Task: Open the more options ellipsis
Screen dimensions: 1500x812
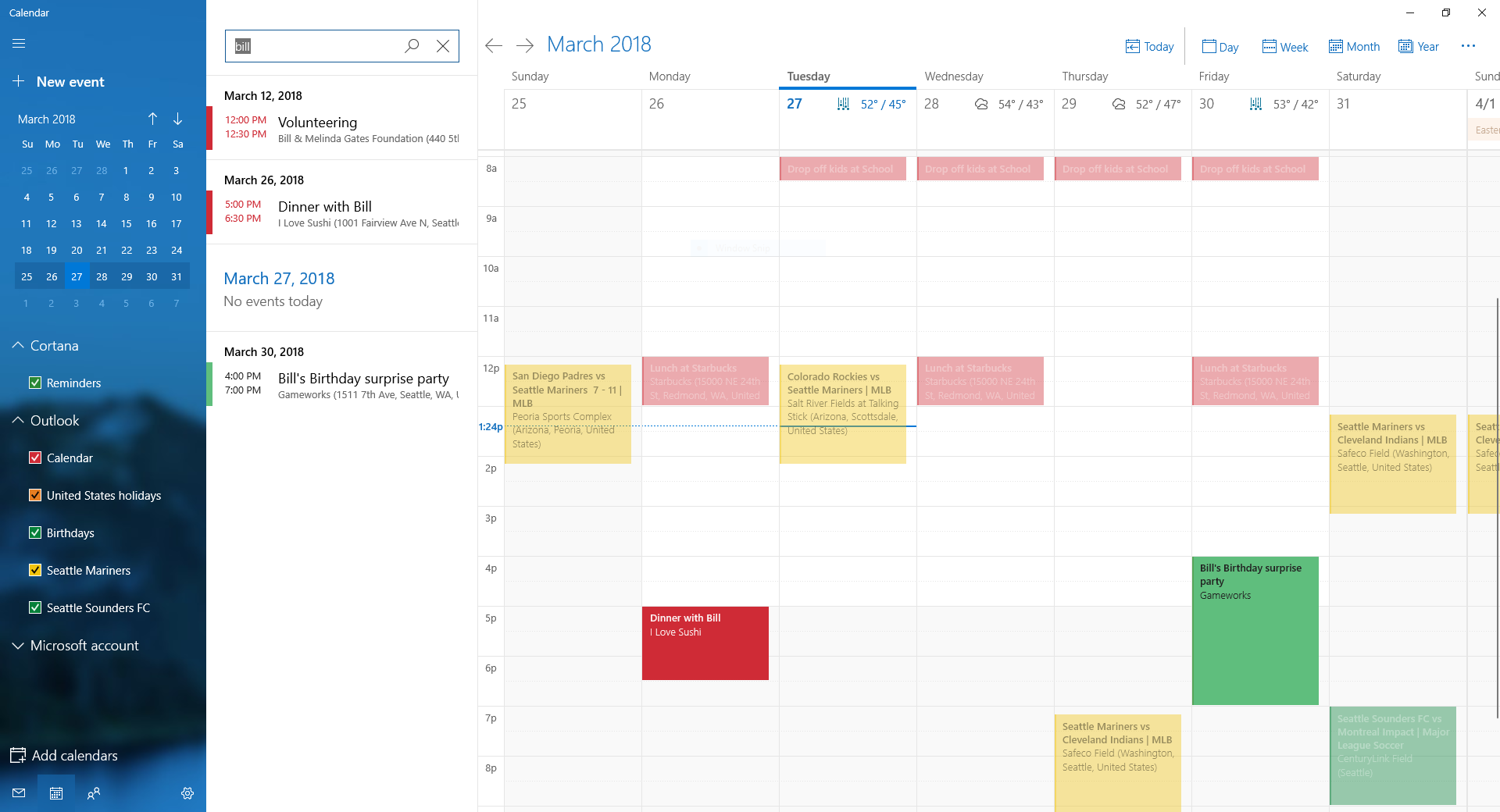Action: tap(1468, 46)
